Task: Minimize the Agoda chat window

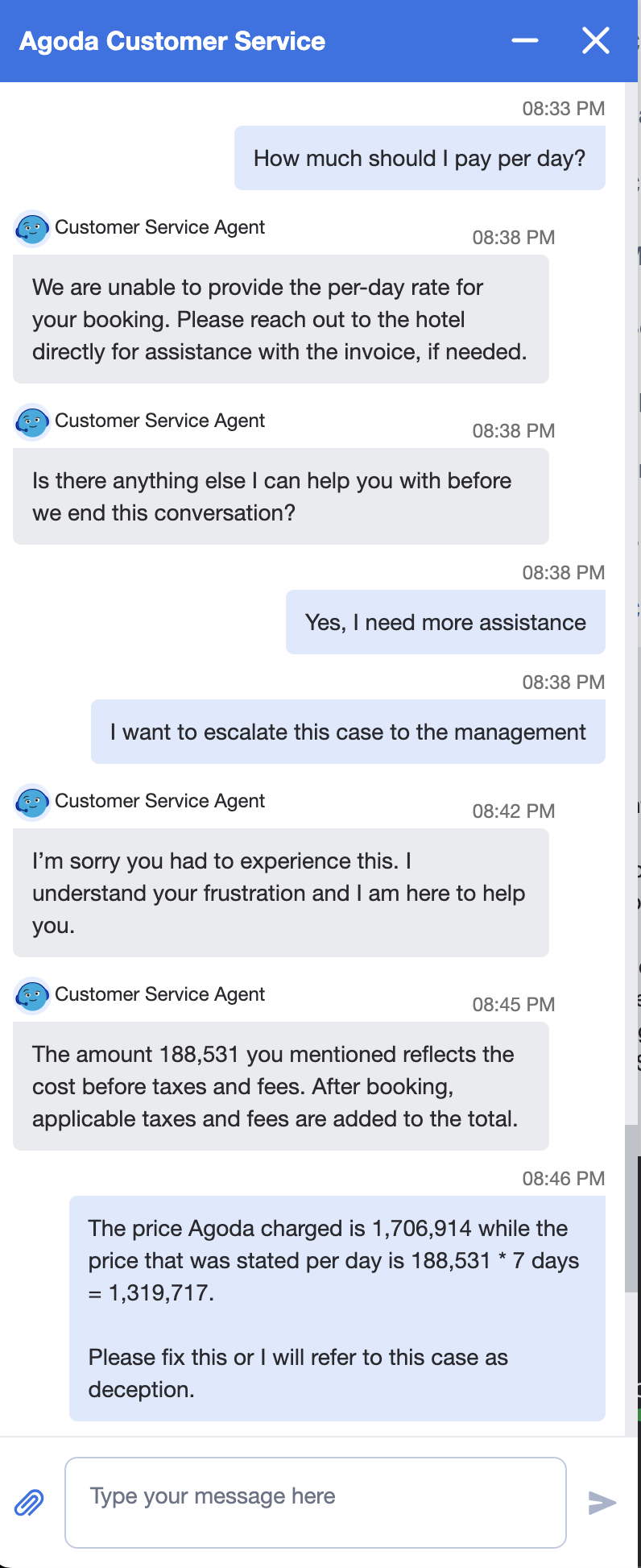Action: [525, 40]
